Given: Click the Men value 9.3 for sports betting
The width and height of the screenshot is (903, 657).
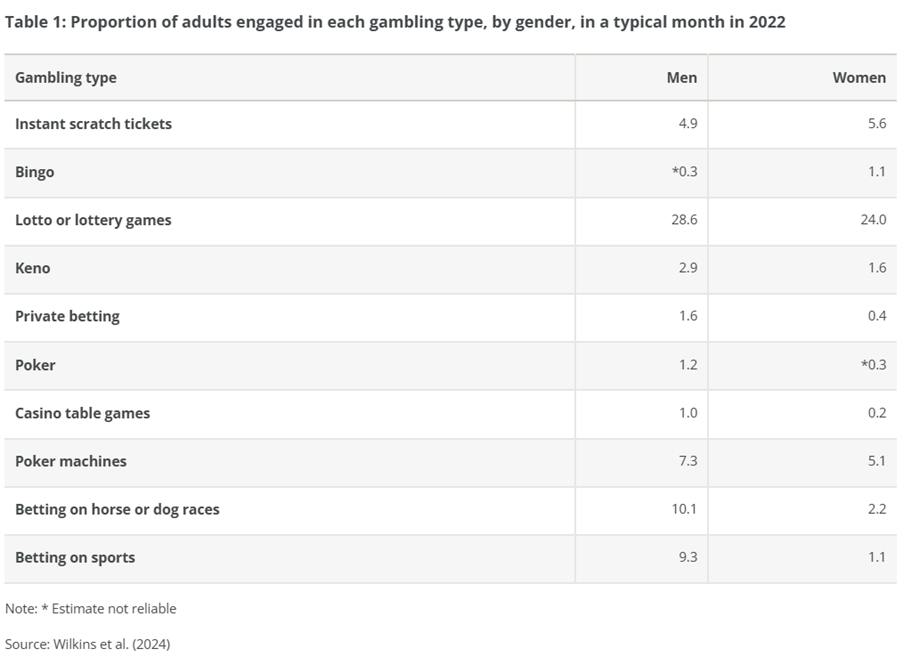Looking at the screenshot, I should 687,557.
